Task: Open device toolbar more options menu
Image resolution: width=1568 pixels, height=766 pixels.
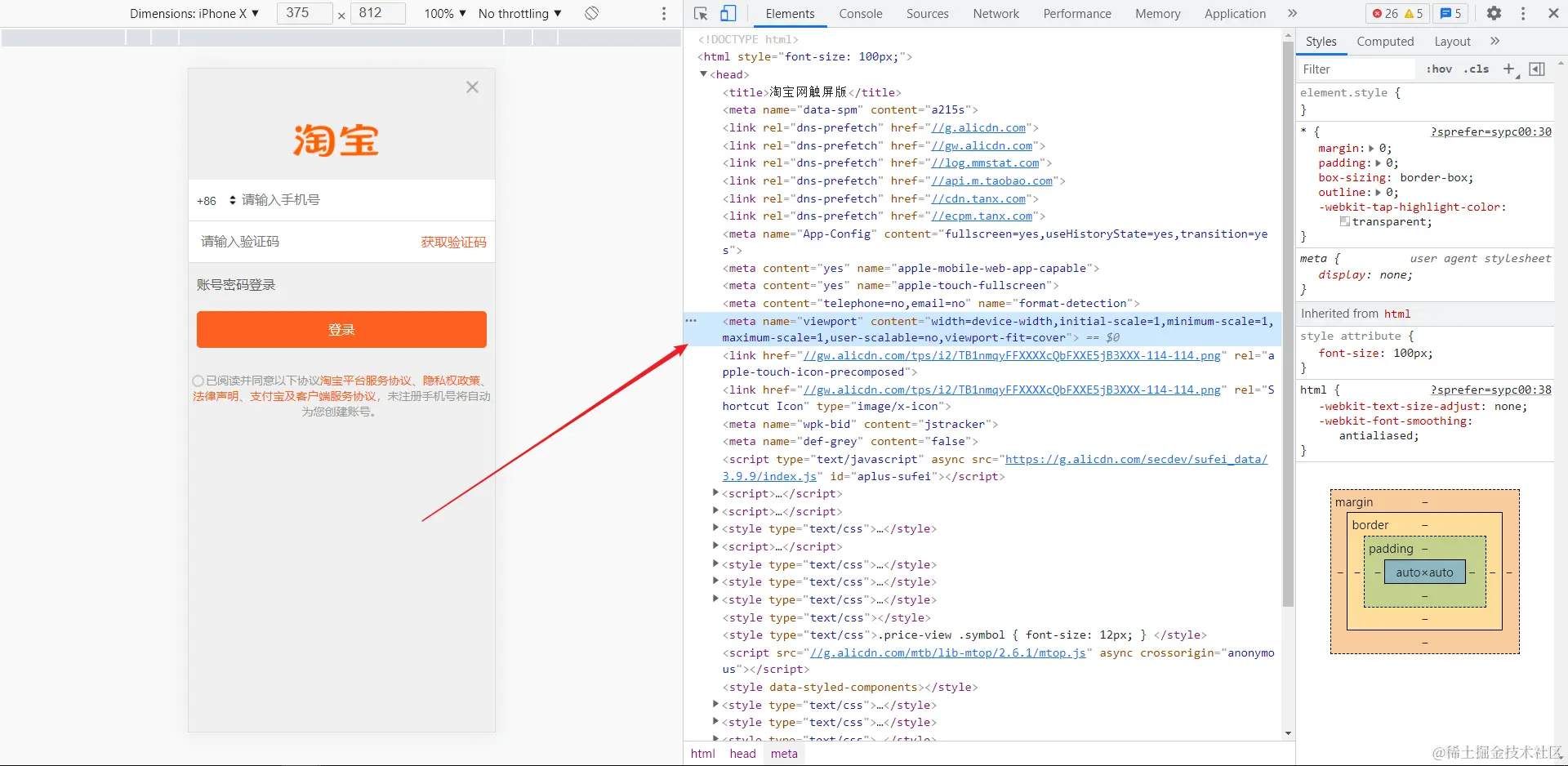Action: (664, 13)
